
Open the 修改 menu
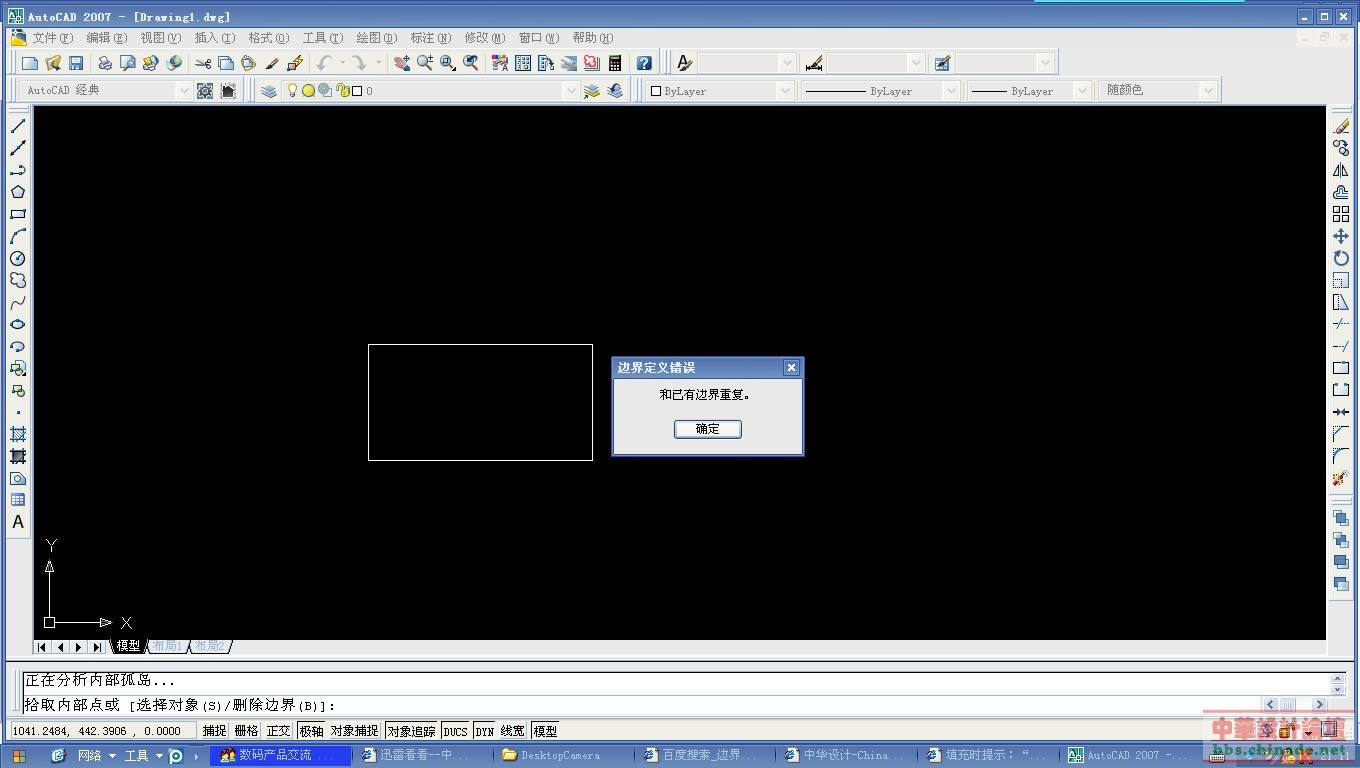click(x=484, y=38)
